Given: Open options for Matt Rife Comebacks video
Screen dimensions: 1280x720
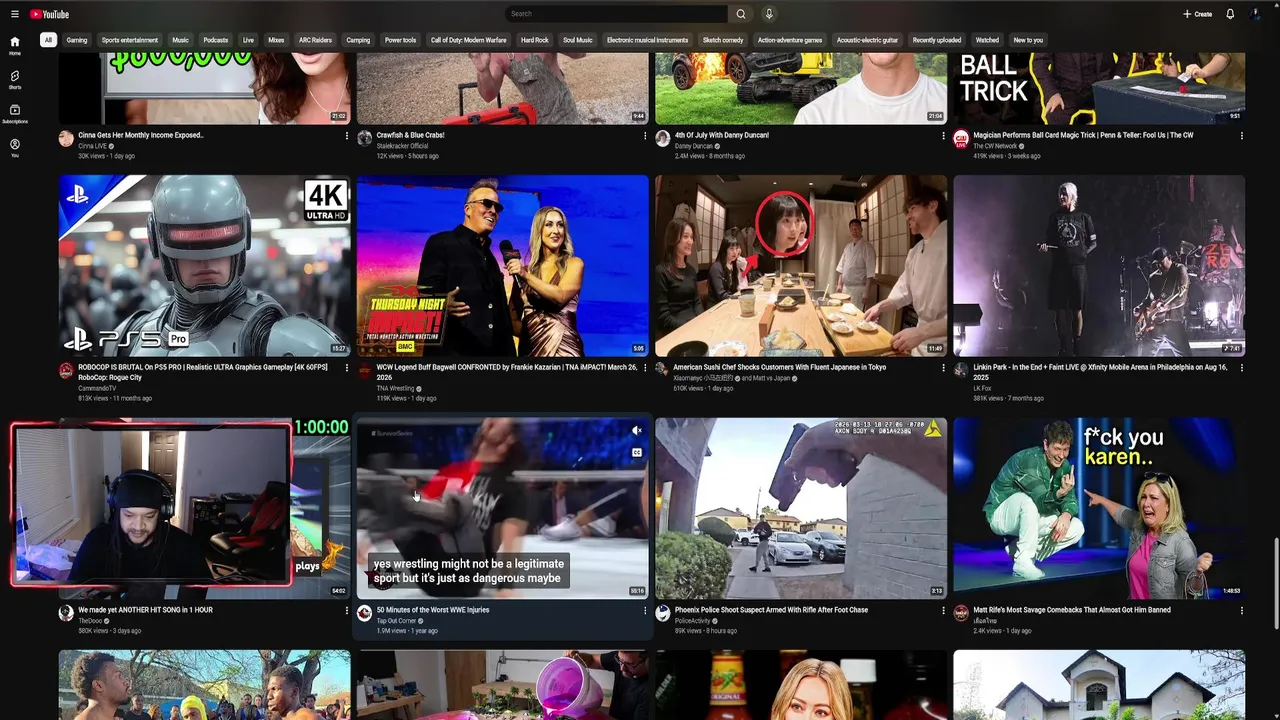Looking at the screenshot, I should pyautogui.click(x=1241, y=610).
